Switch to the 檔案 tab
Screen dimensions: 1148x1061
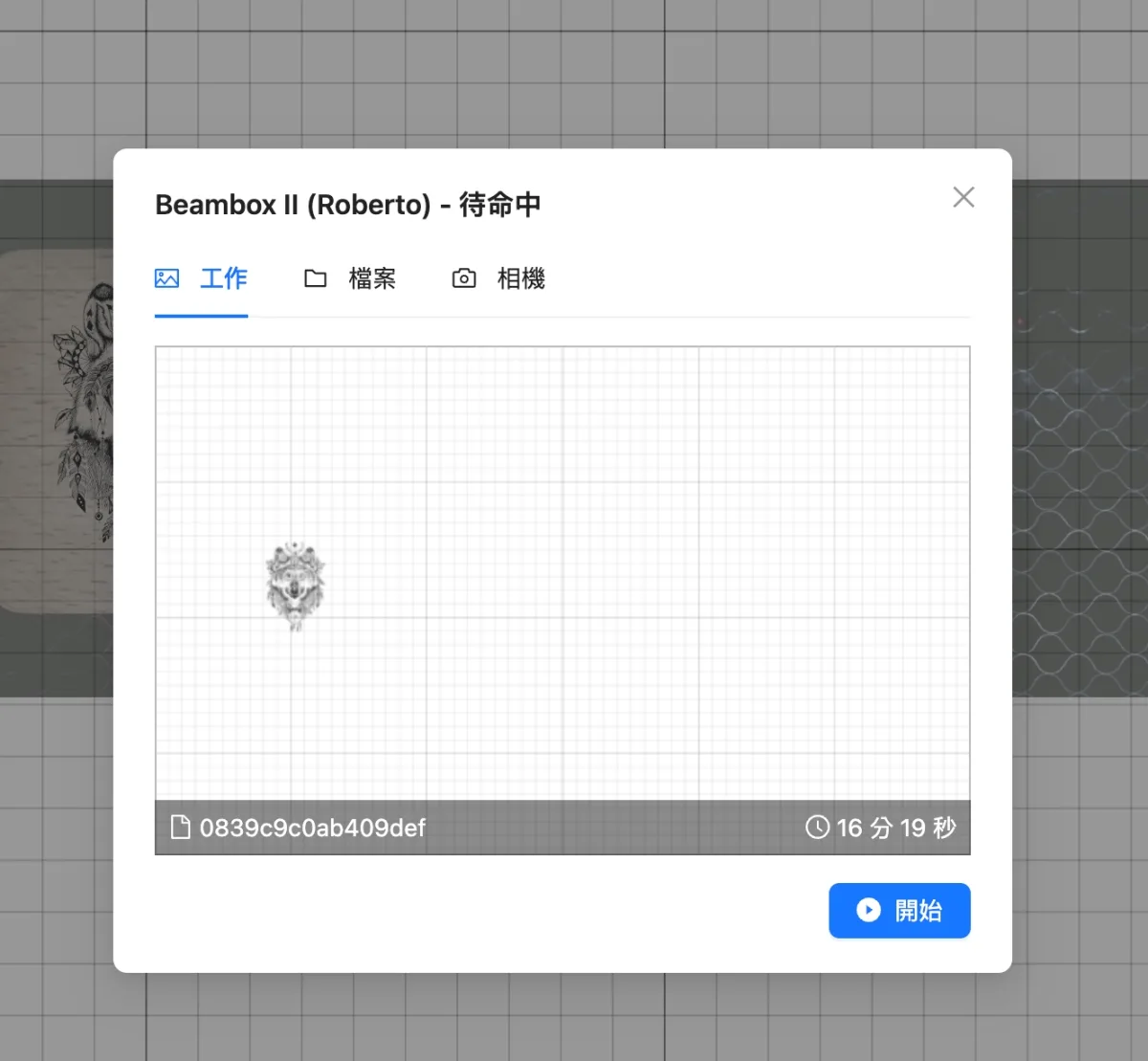click(x=350, y=278)
